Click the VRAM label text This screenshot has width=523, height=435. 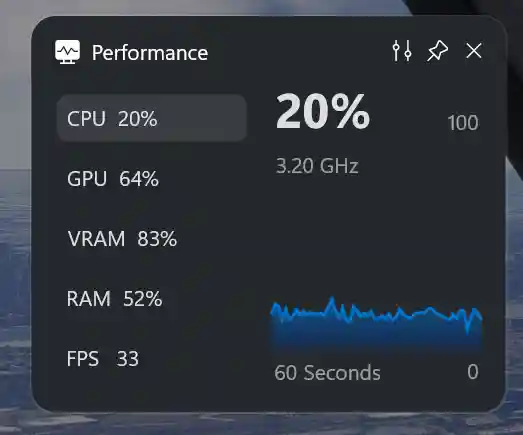[96, 239]
